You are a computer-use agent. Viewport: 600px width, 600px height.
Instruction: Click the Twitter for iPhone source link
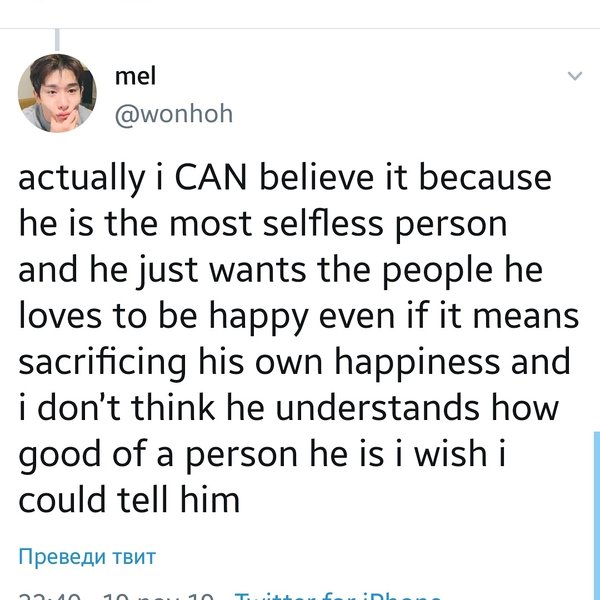[x=338, y=597]
